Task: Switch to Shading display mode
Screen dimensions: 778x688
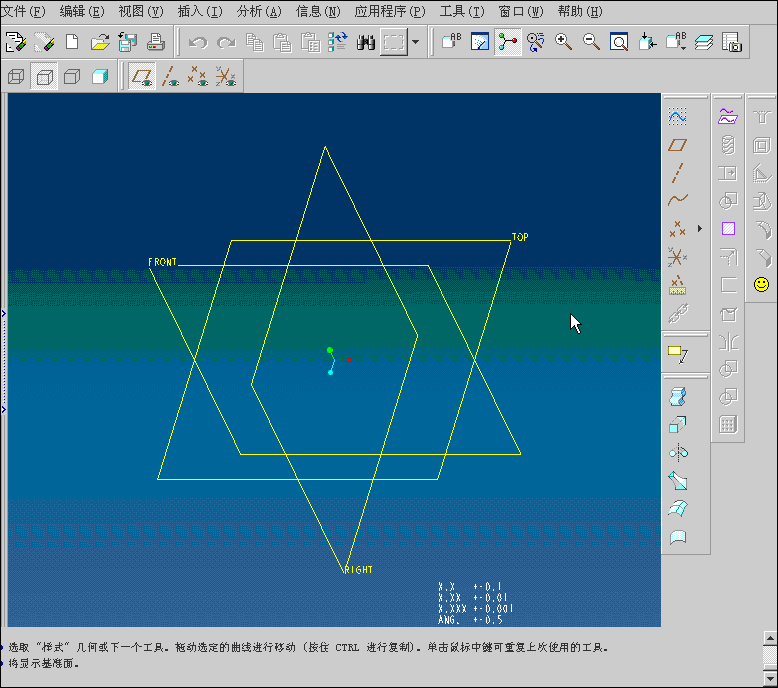Action: click(100, 76)
